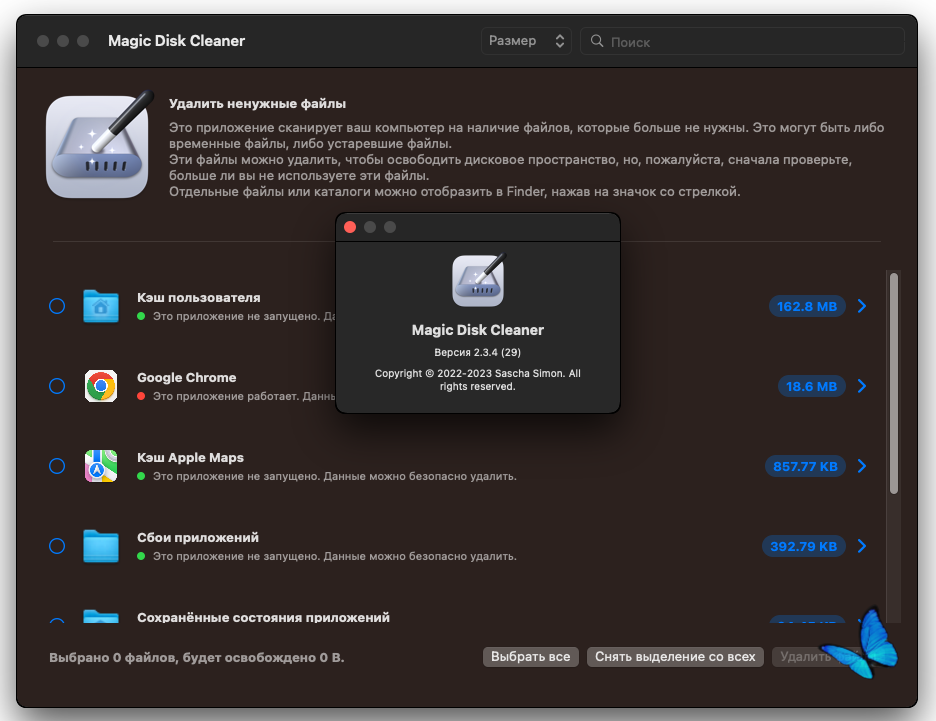Close the About dialog with red button
The height and width of the screenshot is (721, 936).
coord(350,227)
